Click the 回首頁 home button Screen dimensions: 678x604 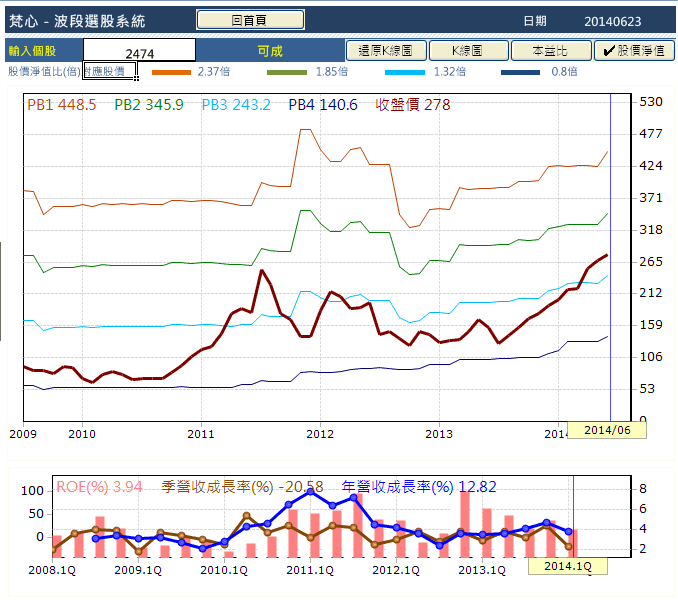click(250, 19)
